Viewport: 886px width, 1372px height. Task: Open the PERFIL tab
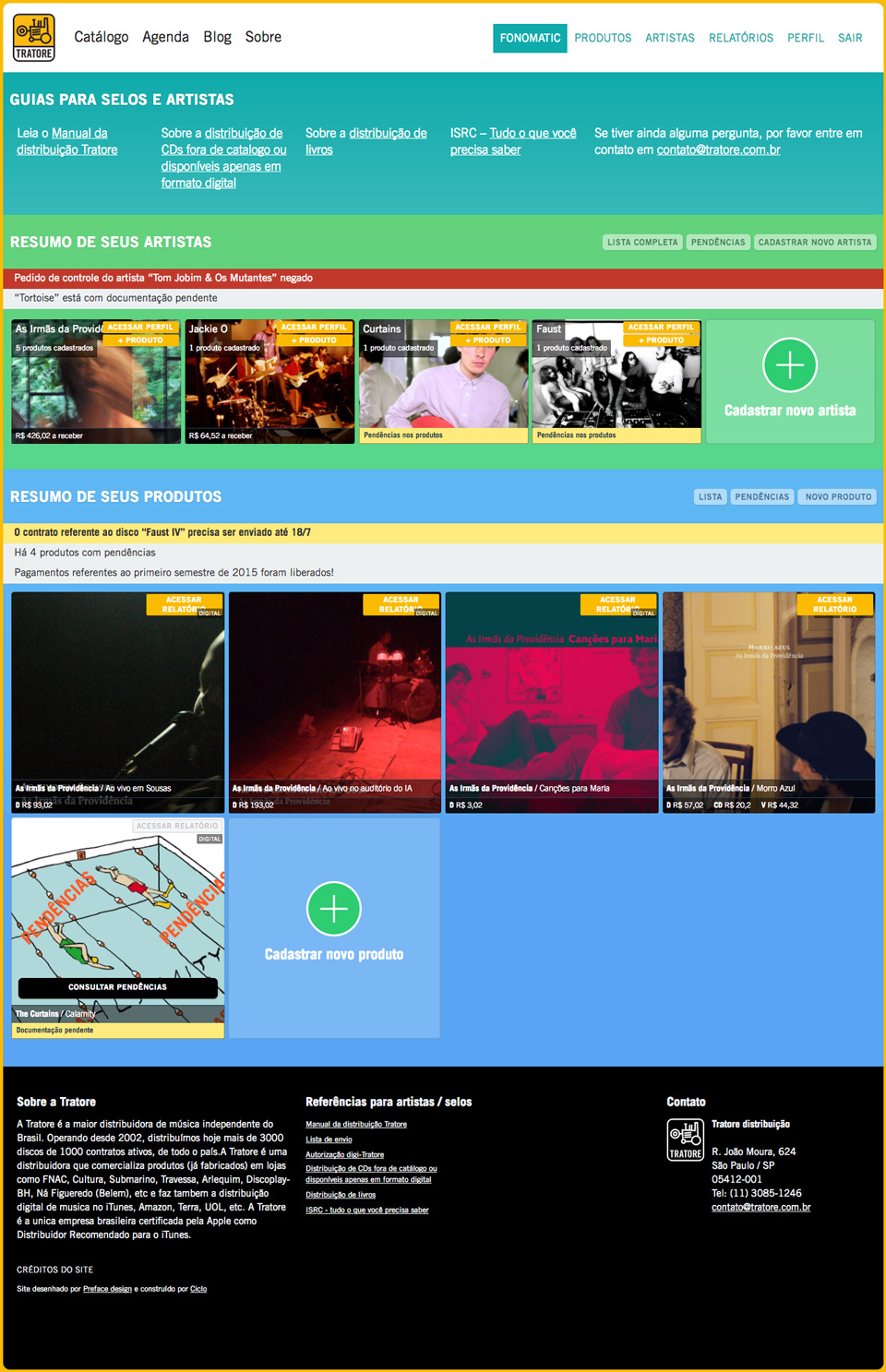[x=806, y=38]
